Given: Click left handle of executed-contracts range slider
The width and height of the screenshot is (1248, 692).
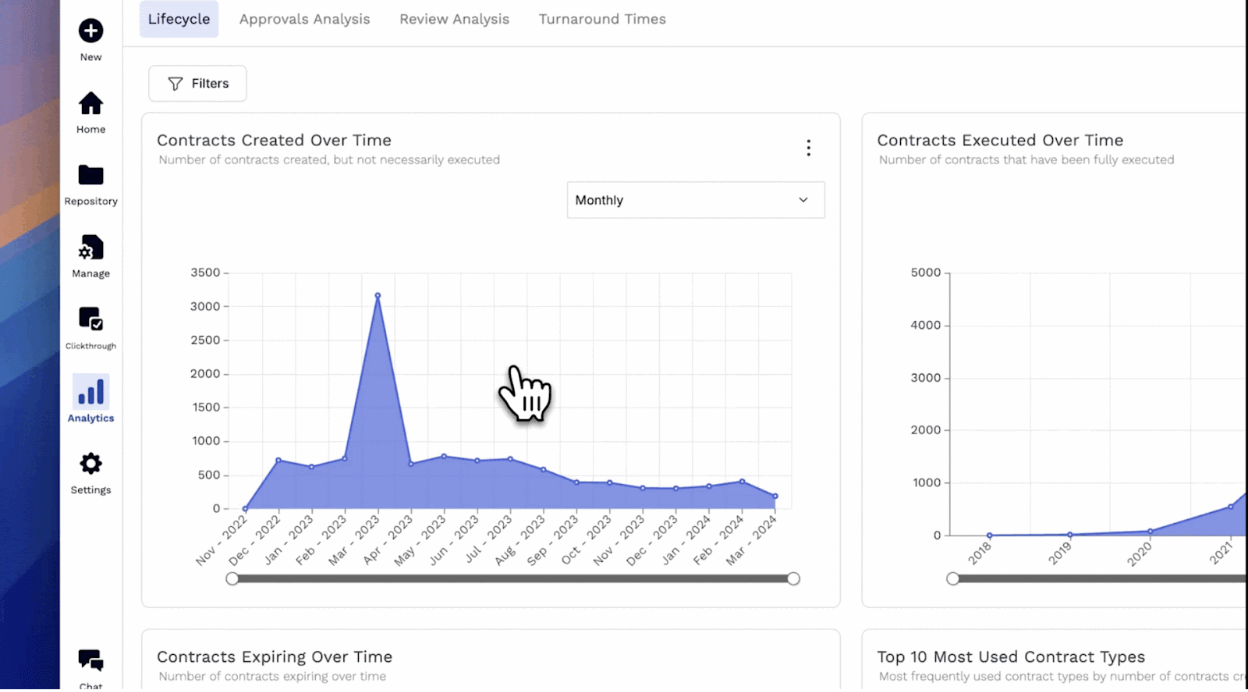Looking at the screenshot, I should click(x=953, y=578).
